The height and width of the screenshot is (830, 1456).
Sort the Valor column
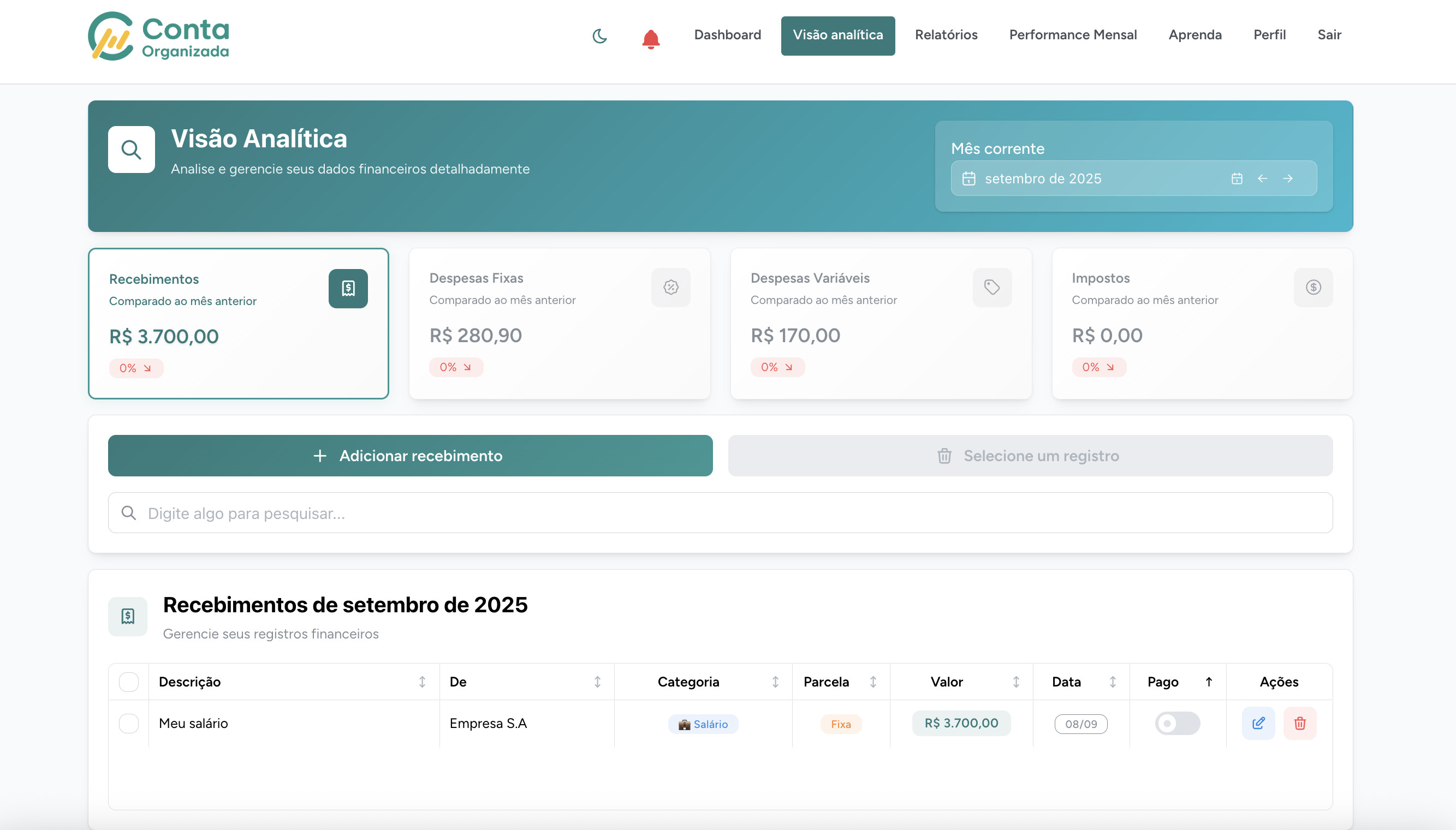1018,681
